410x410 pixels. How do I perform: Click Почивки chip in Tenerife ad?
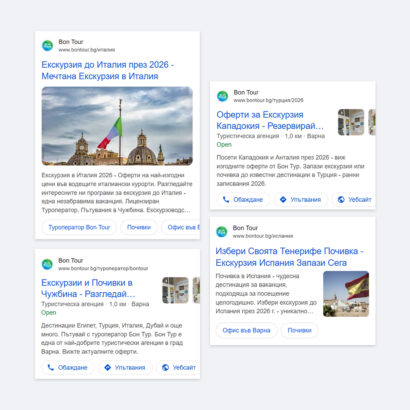299,330
